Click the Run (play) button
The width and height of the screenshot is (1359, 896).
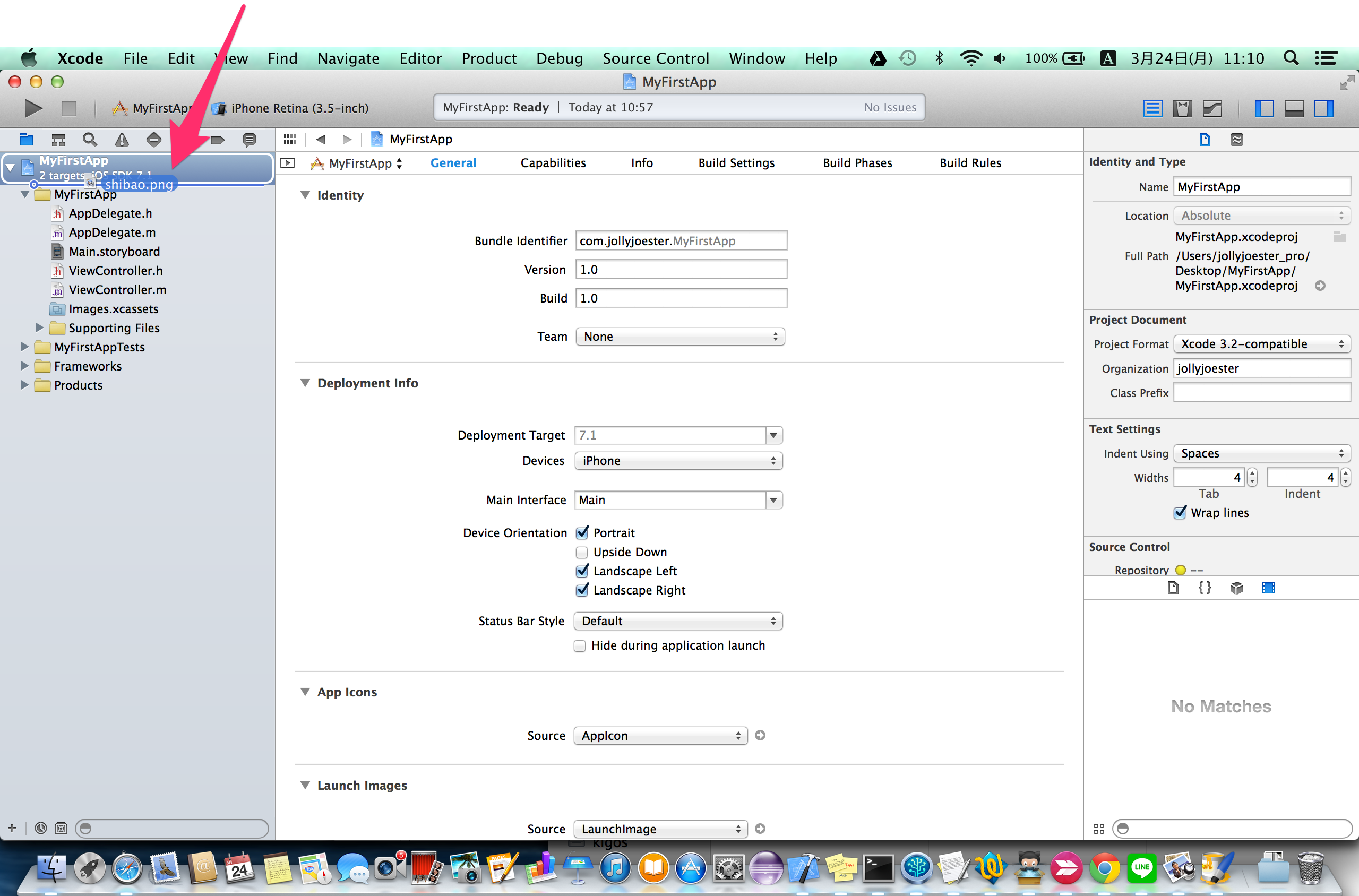coord(33,107)
